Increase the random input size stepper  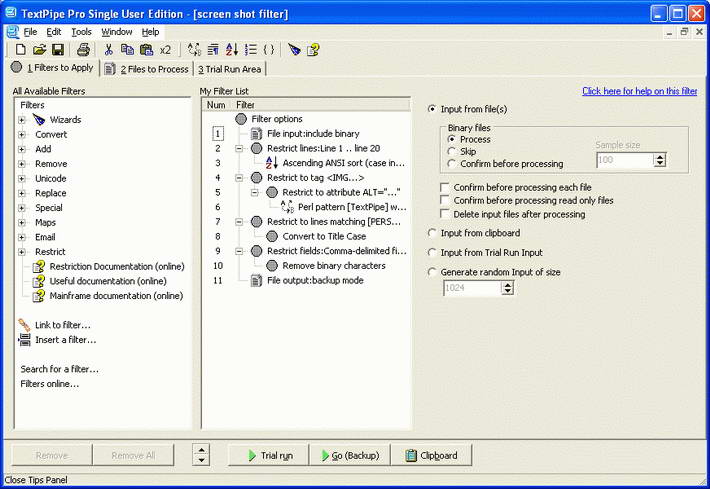(x=508, y=285)
